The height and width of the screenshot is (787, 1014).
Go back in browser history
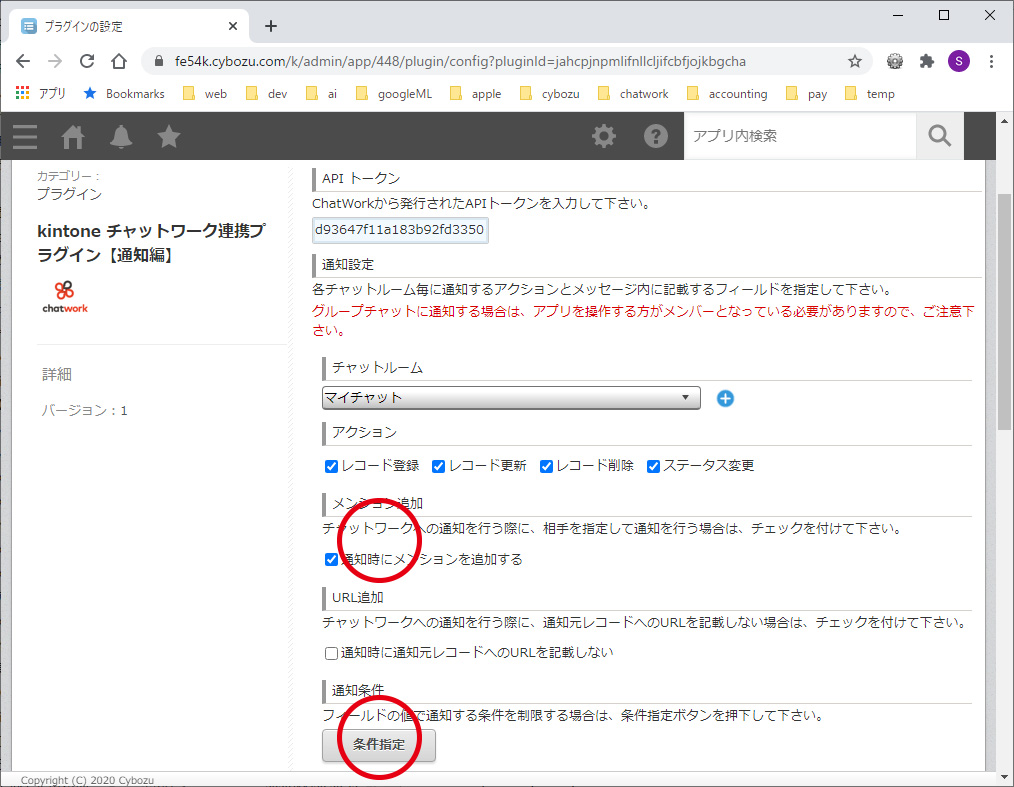(x=23, y=61)
